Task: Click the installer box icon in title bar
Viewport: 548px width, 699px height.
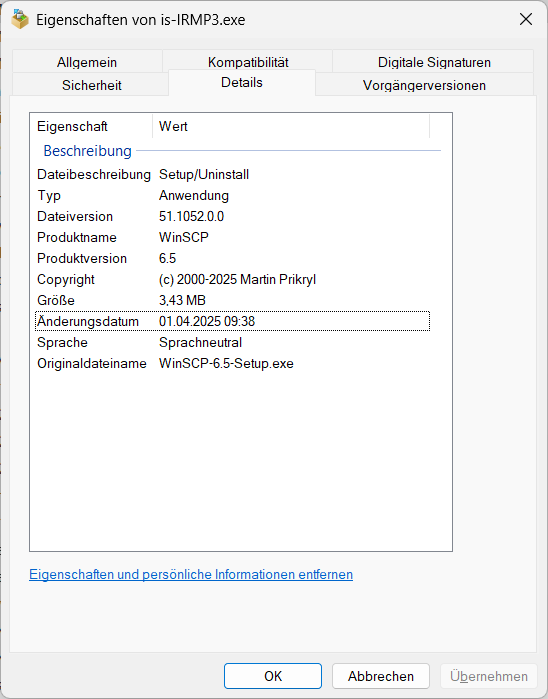Action: (20, 19)
